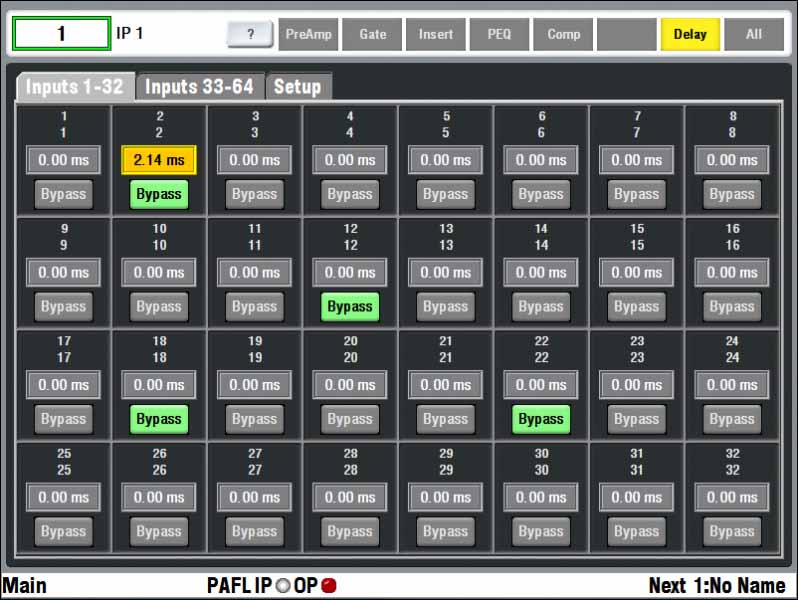The width and height of the screenshot is (798, 600).
Task: Disable delay bypass on channel 2
Action: coord(159,194)
